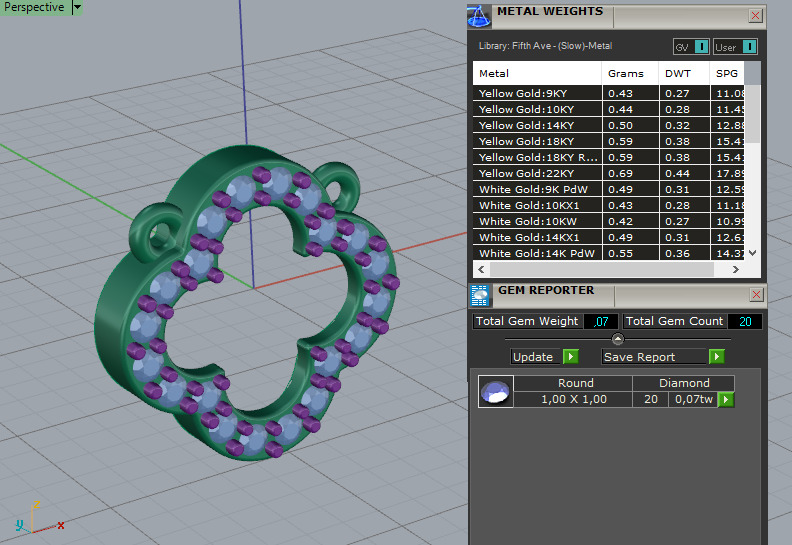
Task: Sort by the Grams column header
Action: [630, 73]
